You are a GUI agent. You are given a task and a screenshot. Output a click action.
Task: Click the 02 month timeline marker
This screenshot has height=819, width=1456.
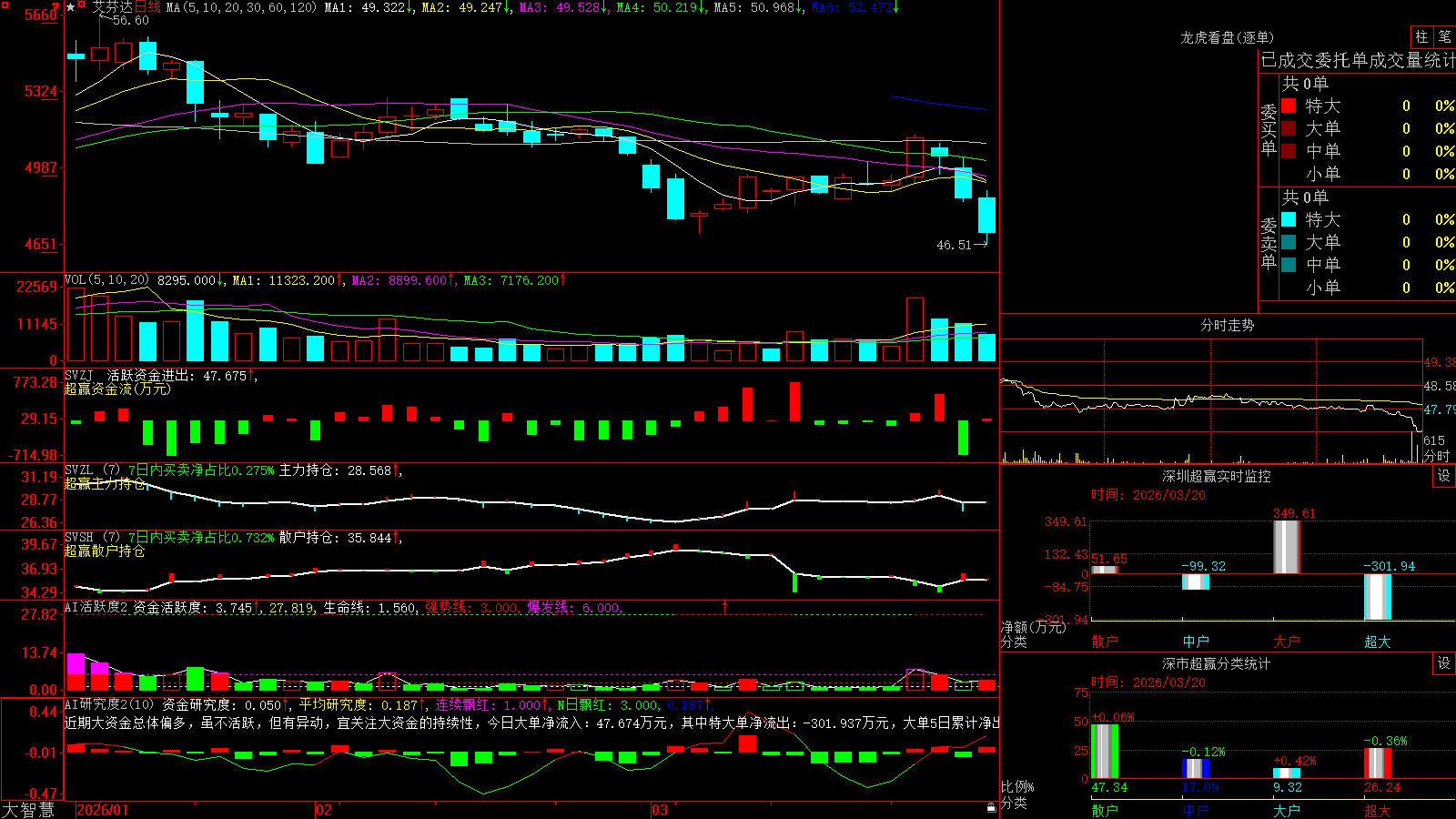coord(323,810)
